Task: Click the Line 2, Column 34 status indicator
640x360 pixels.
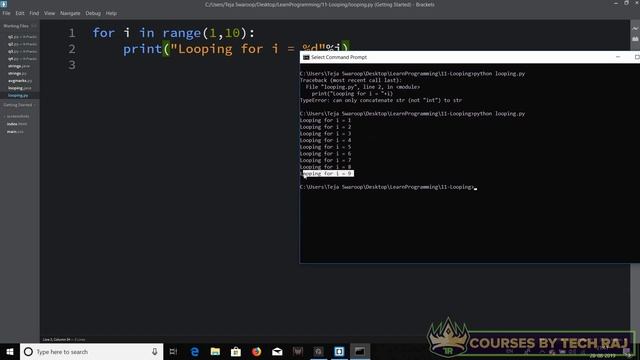Action: click(x=56, y=340)
